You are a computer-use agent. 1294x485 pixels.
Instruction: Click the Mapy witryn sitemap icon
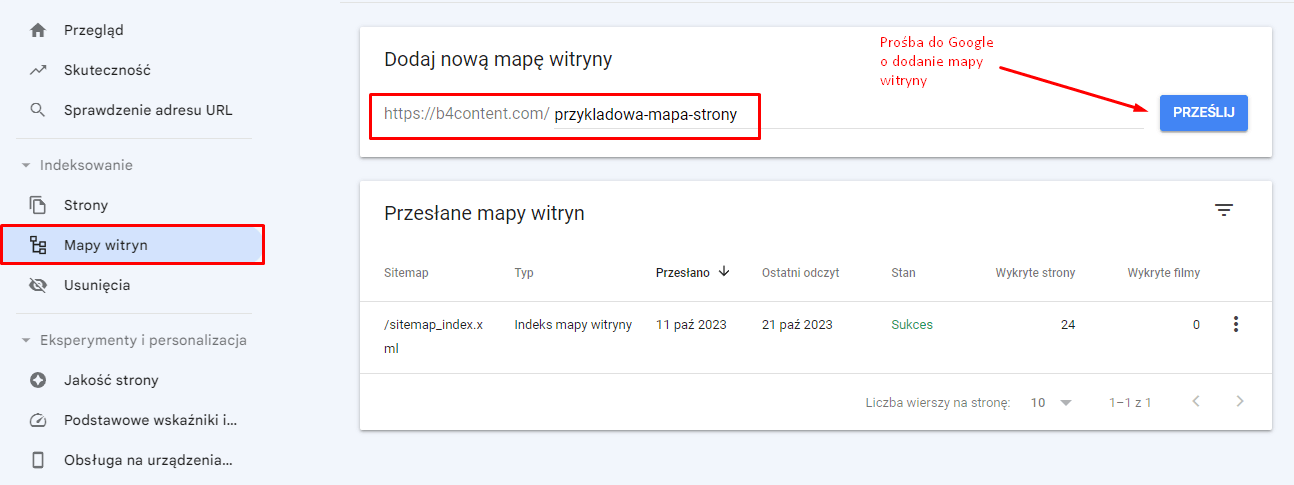pyautogui.click(x=38, y=245)
